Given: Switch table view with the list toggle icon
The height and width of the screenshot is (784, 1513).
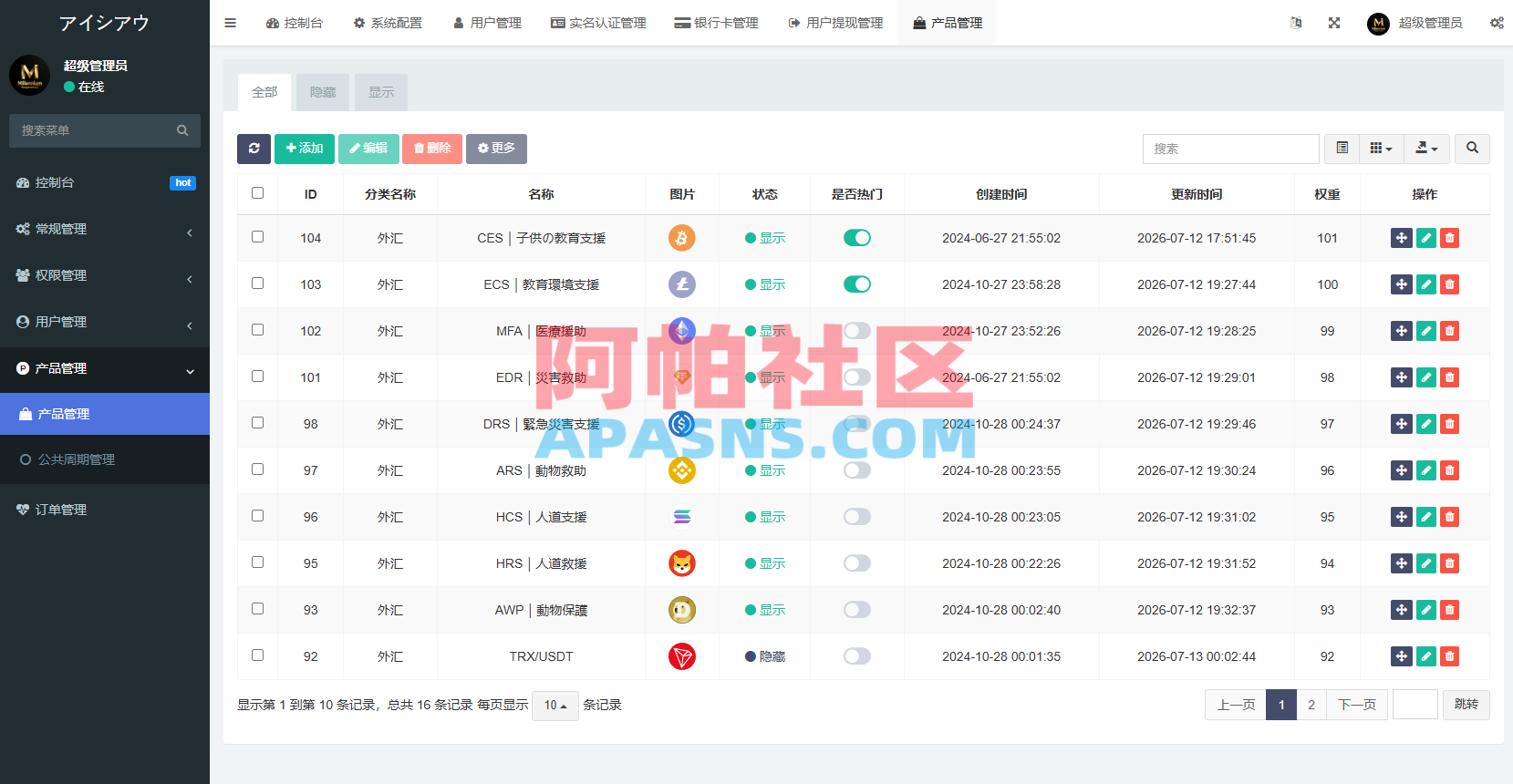Looking at the screenshot, I should tap(1342, 149).
